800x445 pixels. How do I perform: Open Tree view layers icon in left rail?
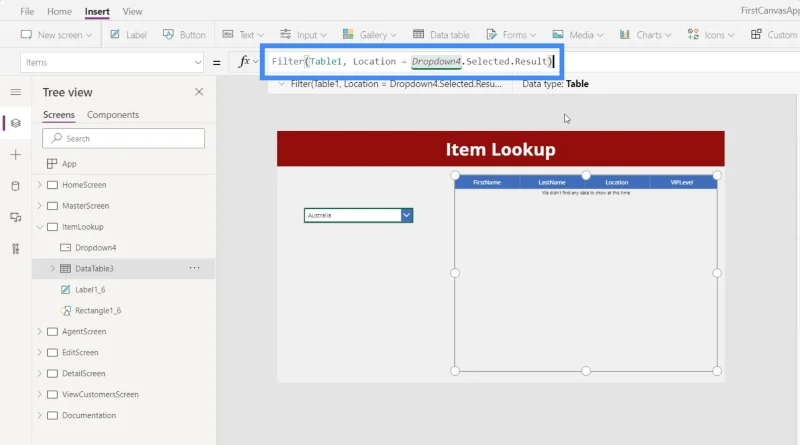click(16, 123)
